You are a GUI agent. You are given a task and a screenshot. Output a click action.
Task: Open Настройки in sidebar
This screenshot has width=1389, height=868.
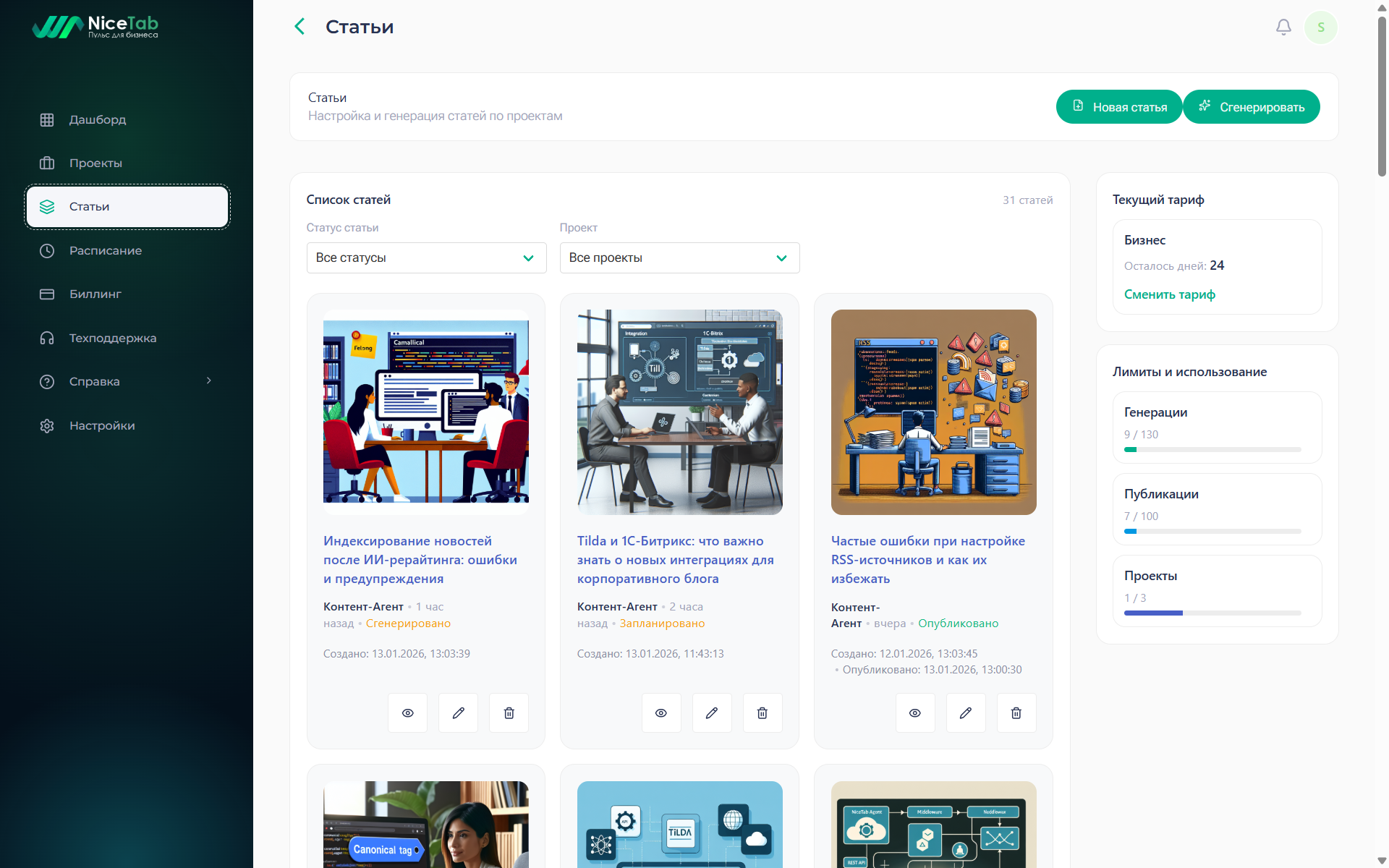pyautogui.click(x=127, y=425)
